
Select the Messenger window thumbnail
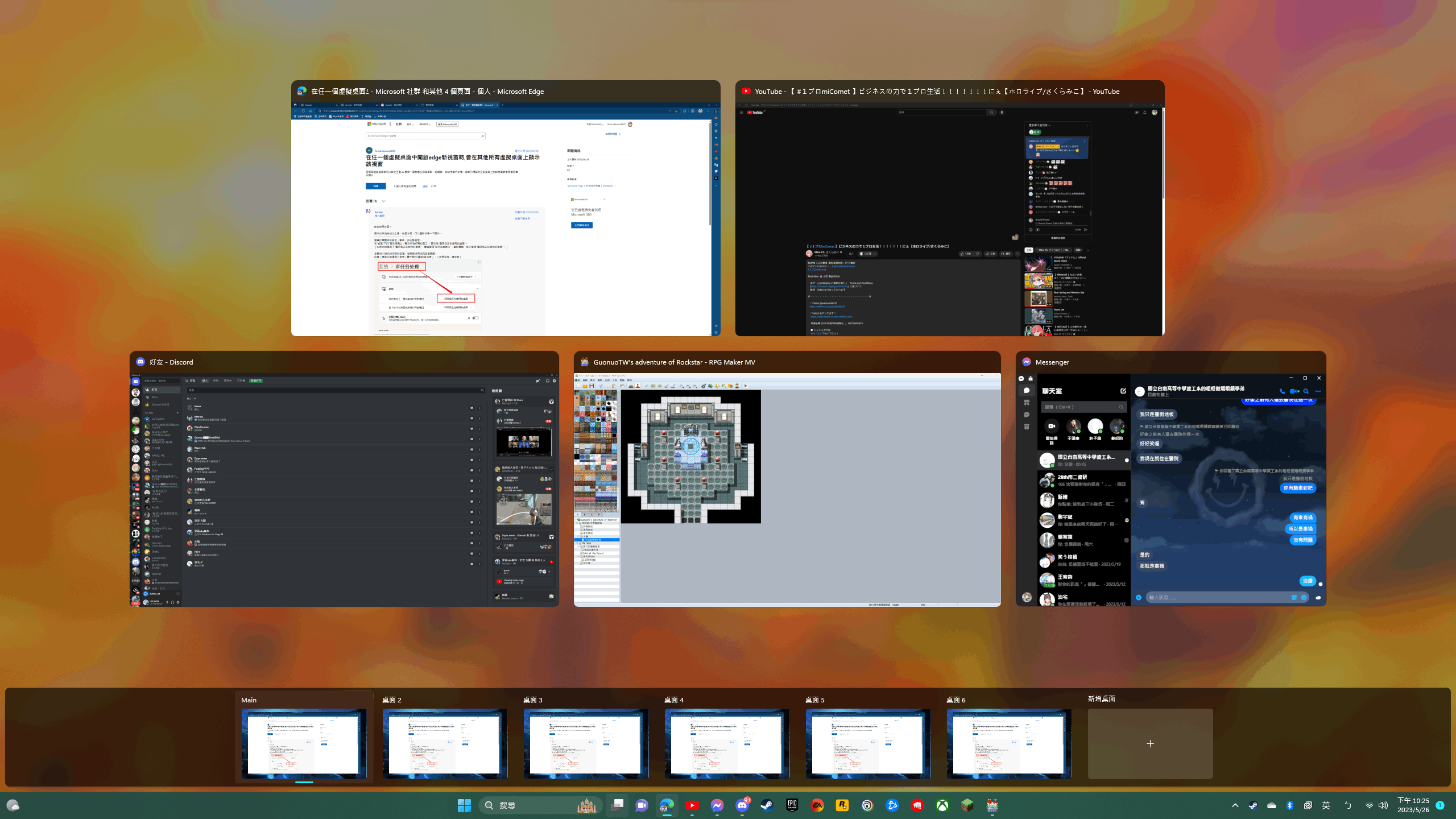click(1170, 489)
